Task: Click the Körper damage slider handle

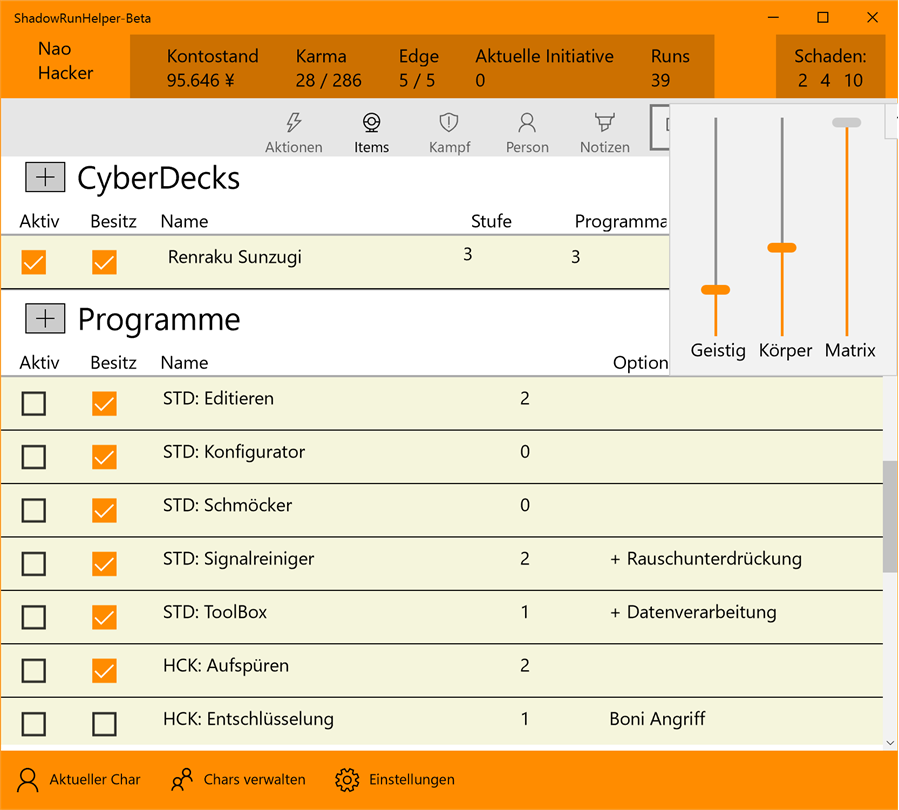Action: [x=782, y=247]
